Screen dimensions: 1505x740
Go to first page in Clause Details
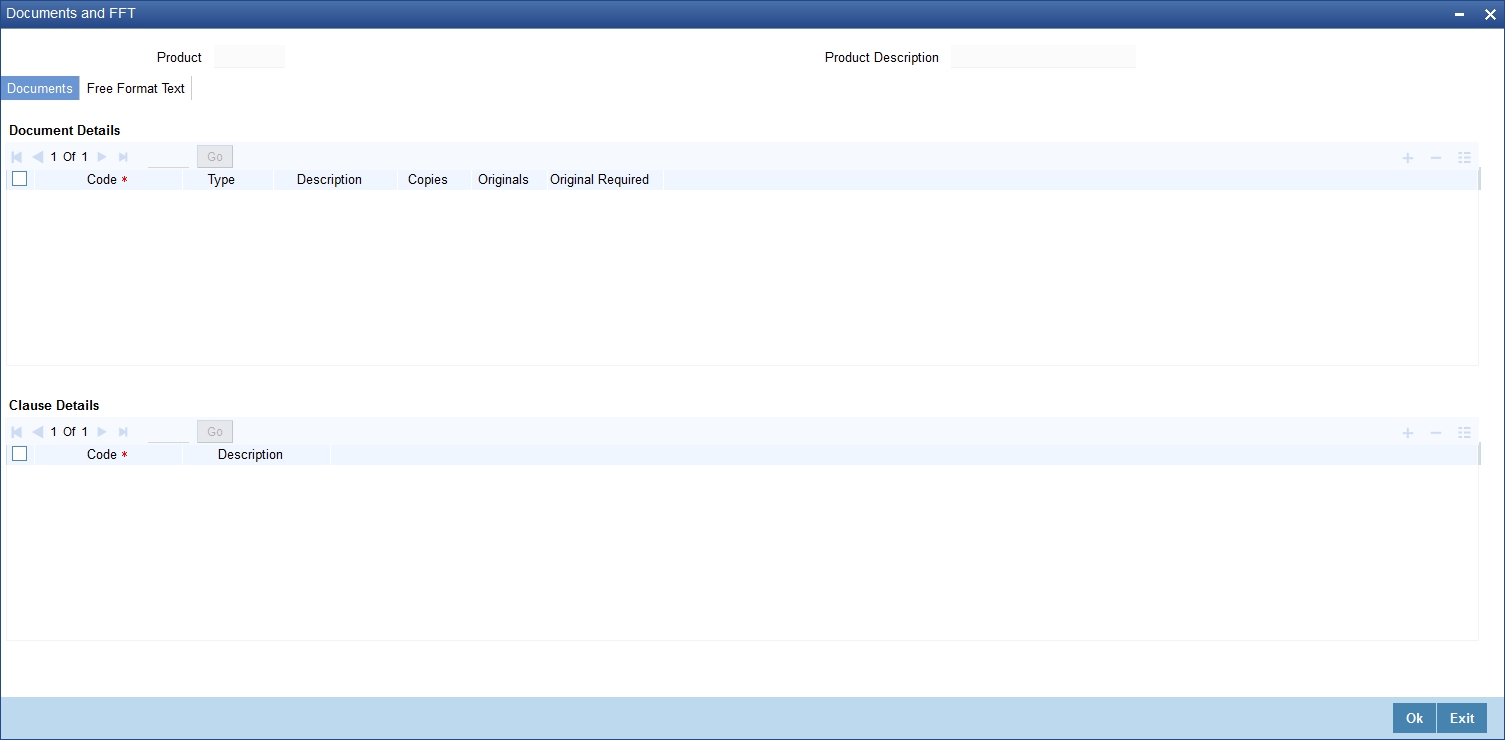[x=16, y=432]
